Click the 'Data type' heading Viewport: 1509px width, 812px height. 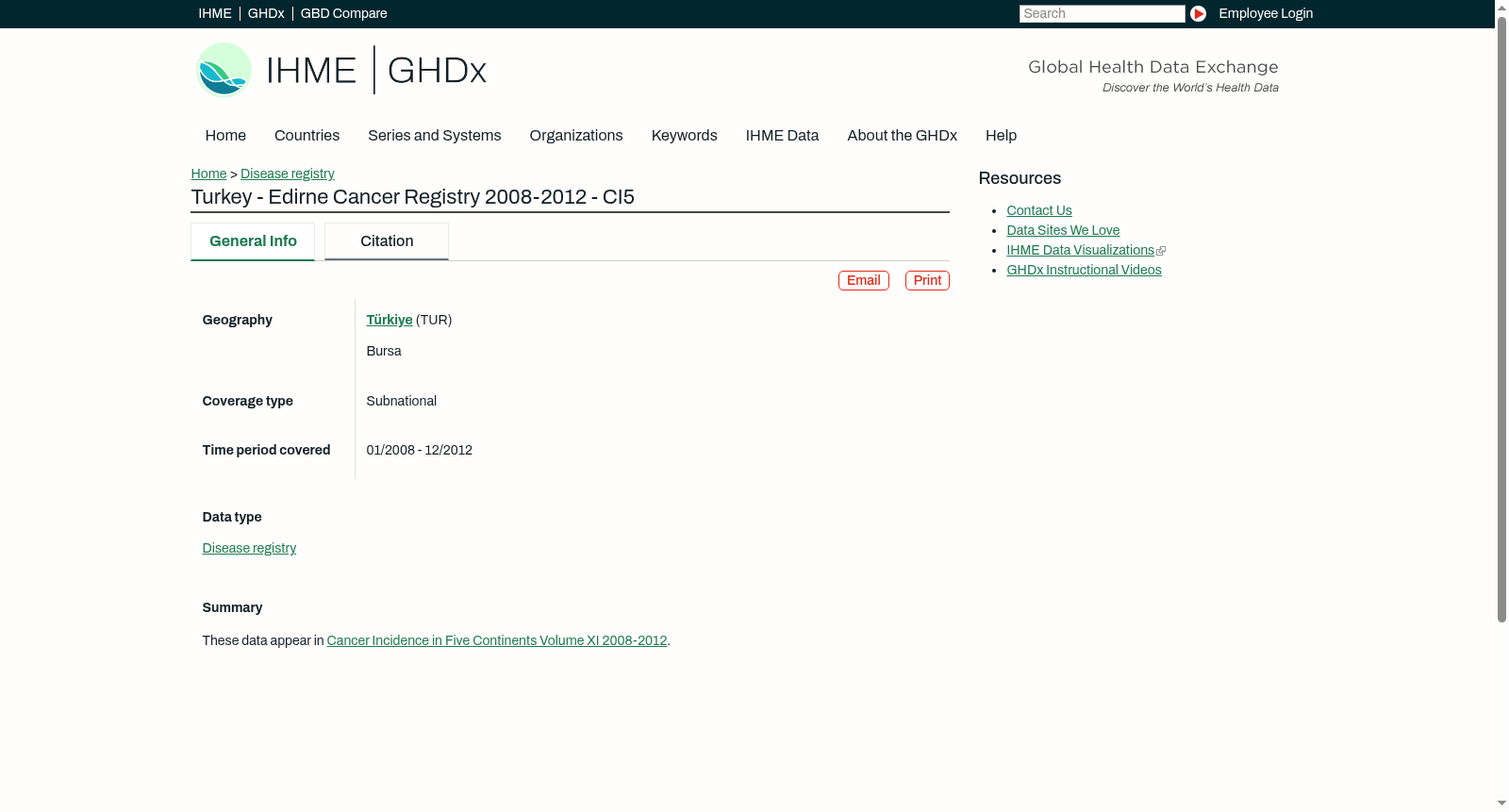pos(232,517)
